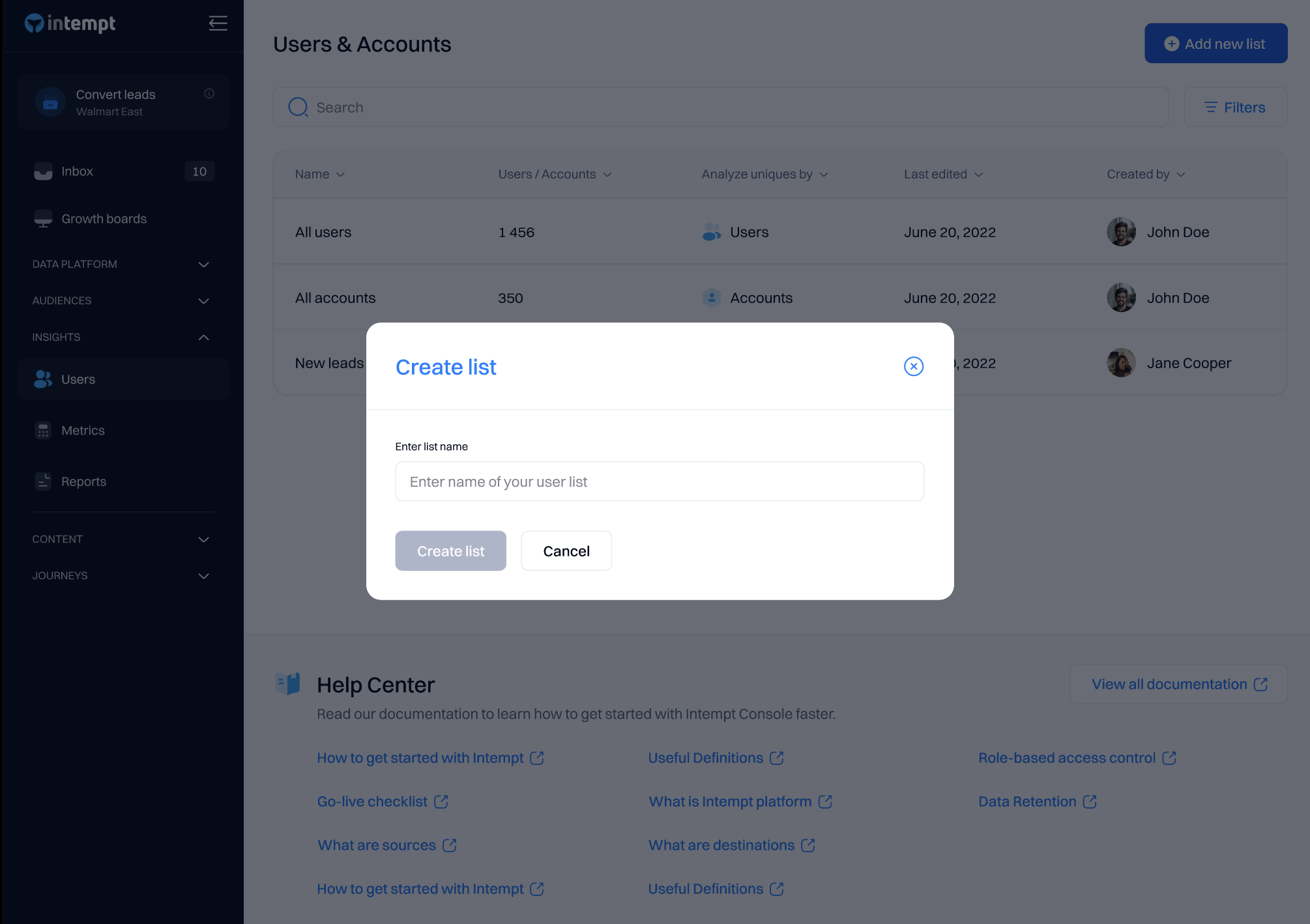
Task: Collapse sidebar with the hamburger arrow icon
Action: (218, 23)
